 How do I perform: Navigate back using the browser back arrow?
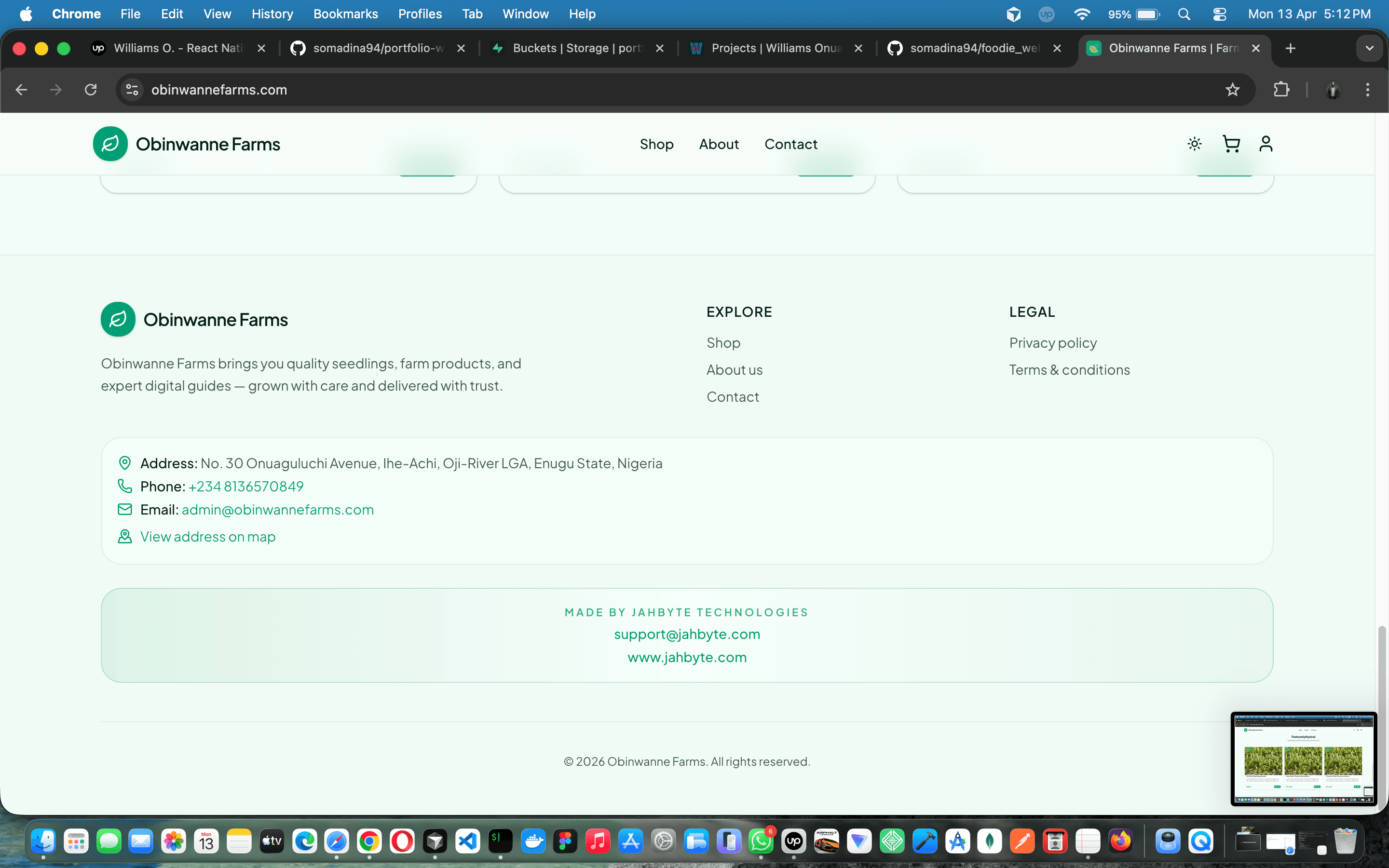point(21,90)
